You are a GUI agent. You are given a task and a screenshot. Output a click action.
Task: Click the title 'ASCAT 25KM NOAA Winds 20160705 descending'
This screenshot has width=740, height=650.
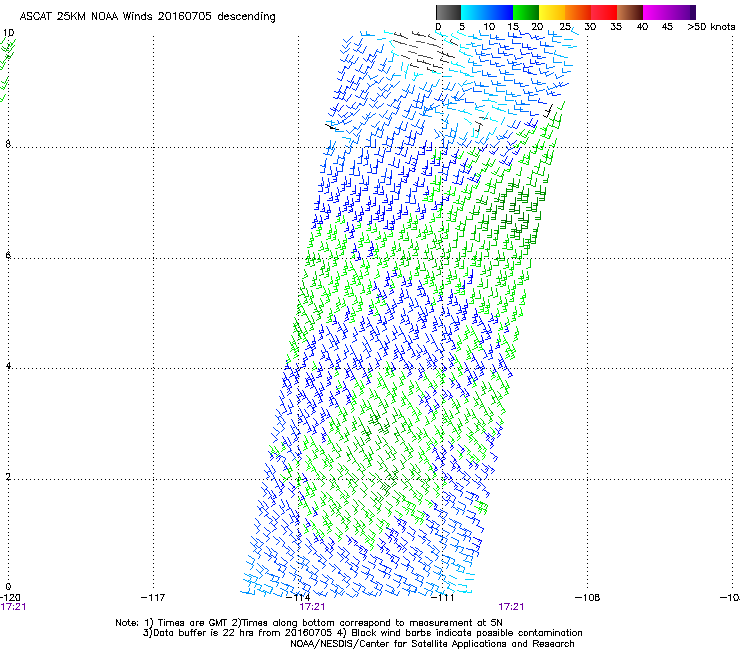(x=147, y=17)
